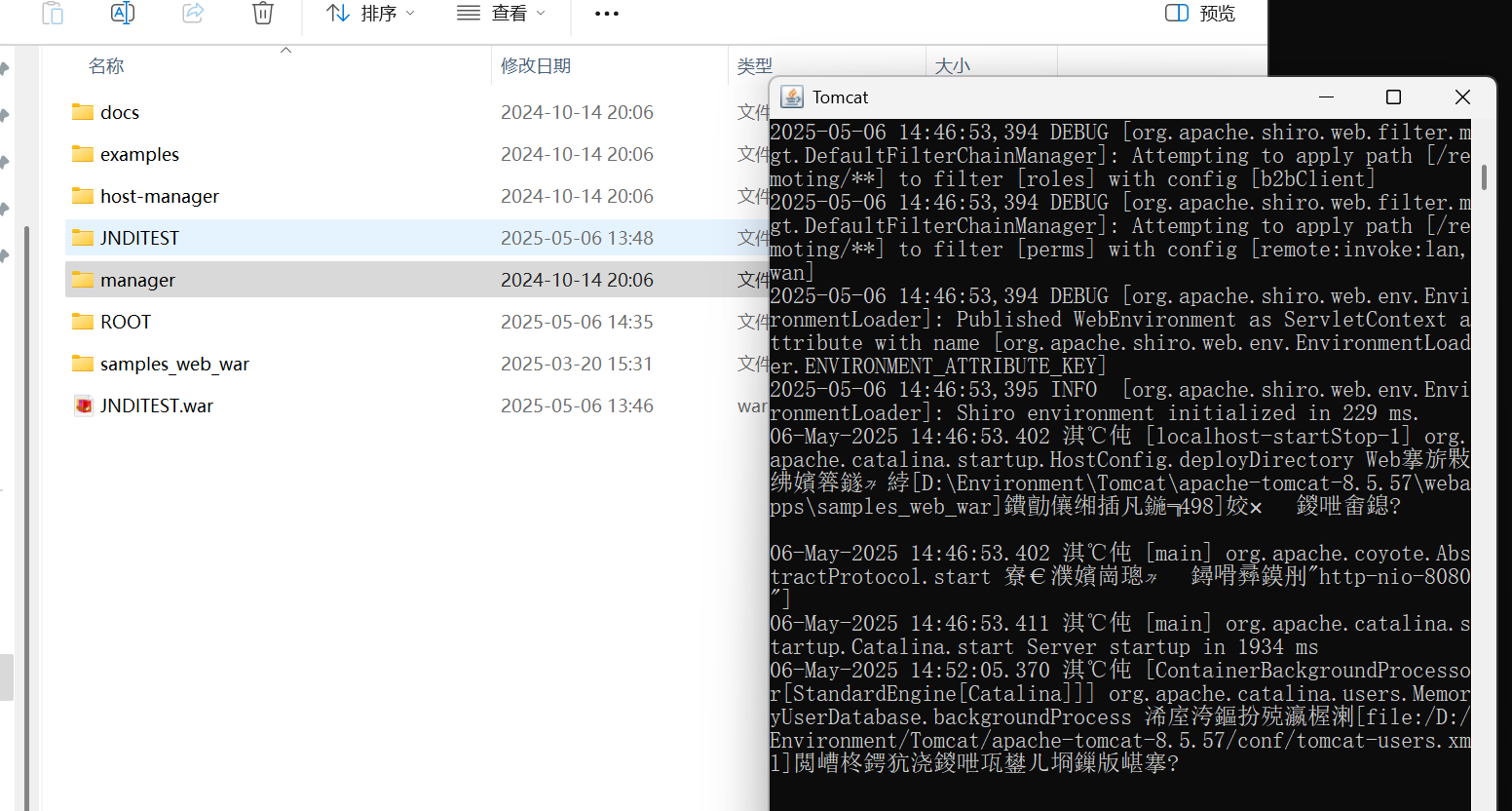The height and width of the screenshot is (811, 1512).
Task: Sort files by the 大小 column header
Action: click(953, 66)
